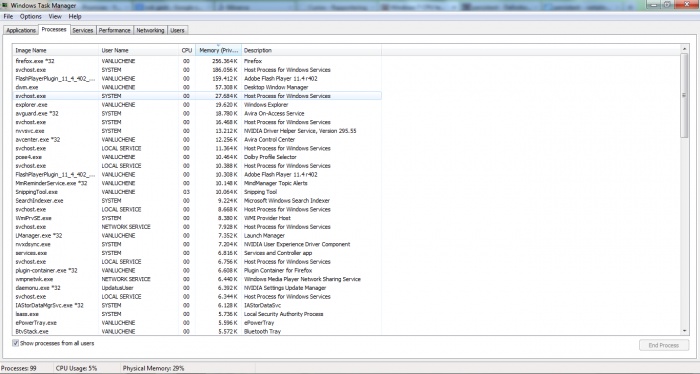Click the Windows Explorer description
The height and width of the screenshot is (374, 700).
(x=266, y=104)
